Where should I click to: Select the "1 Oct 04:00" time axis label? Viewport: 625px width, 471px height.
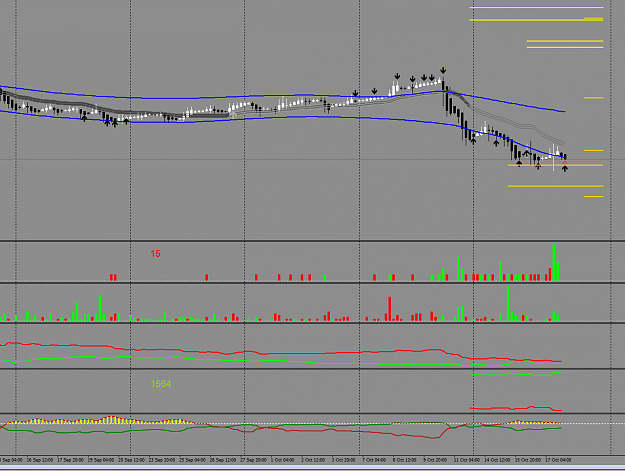tap(283, 460)
